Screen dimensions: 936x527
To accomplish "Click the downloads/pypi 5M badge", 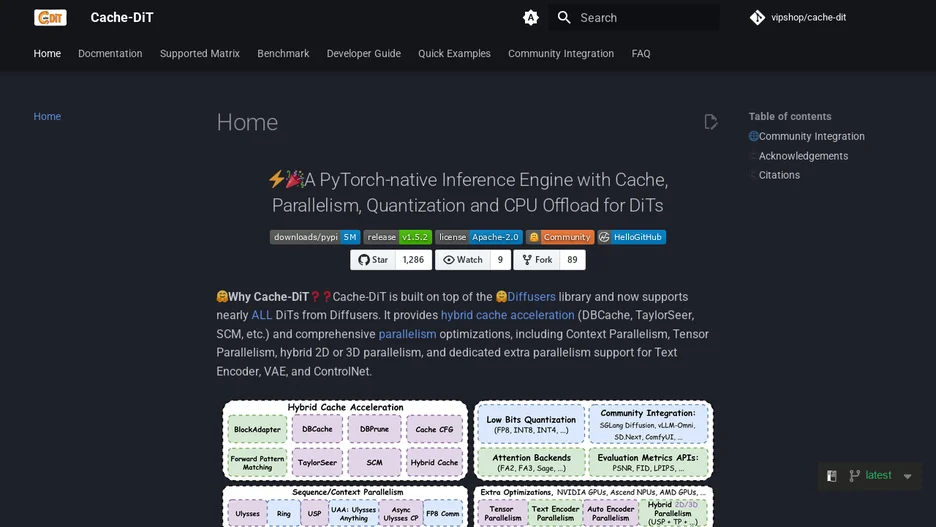I will click(315, 237).
